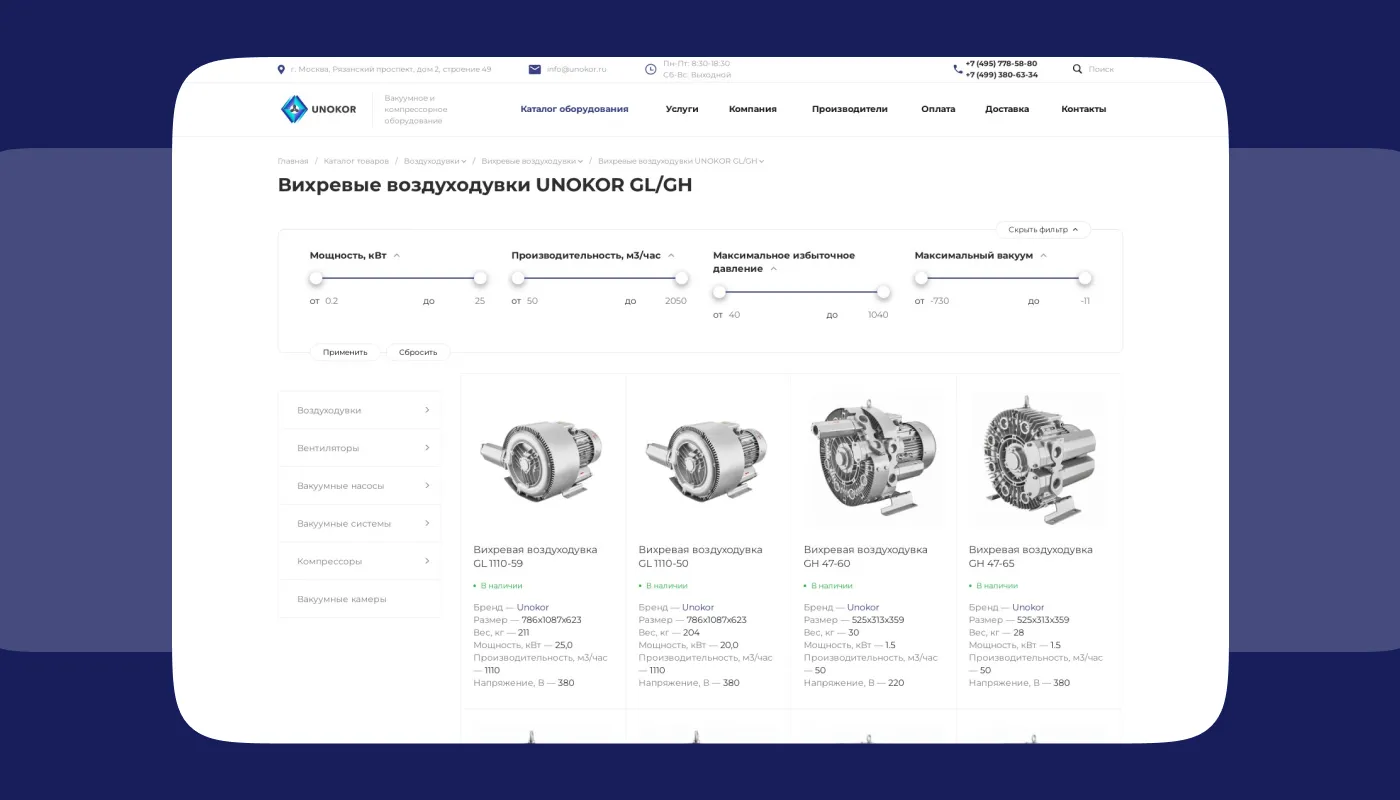Collapse the Максимальный вакуум filter

[x=1043, y=256]
